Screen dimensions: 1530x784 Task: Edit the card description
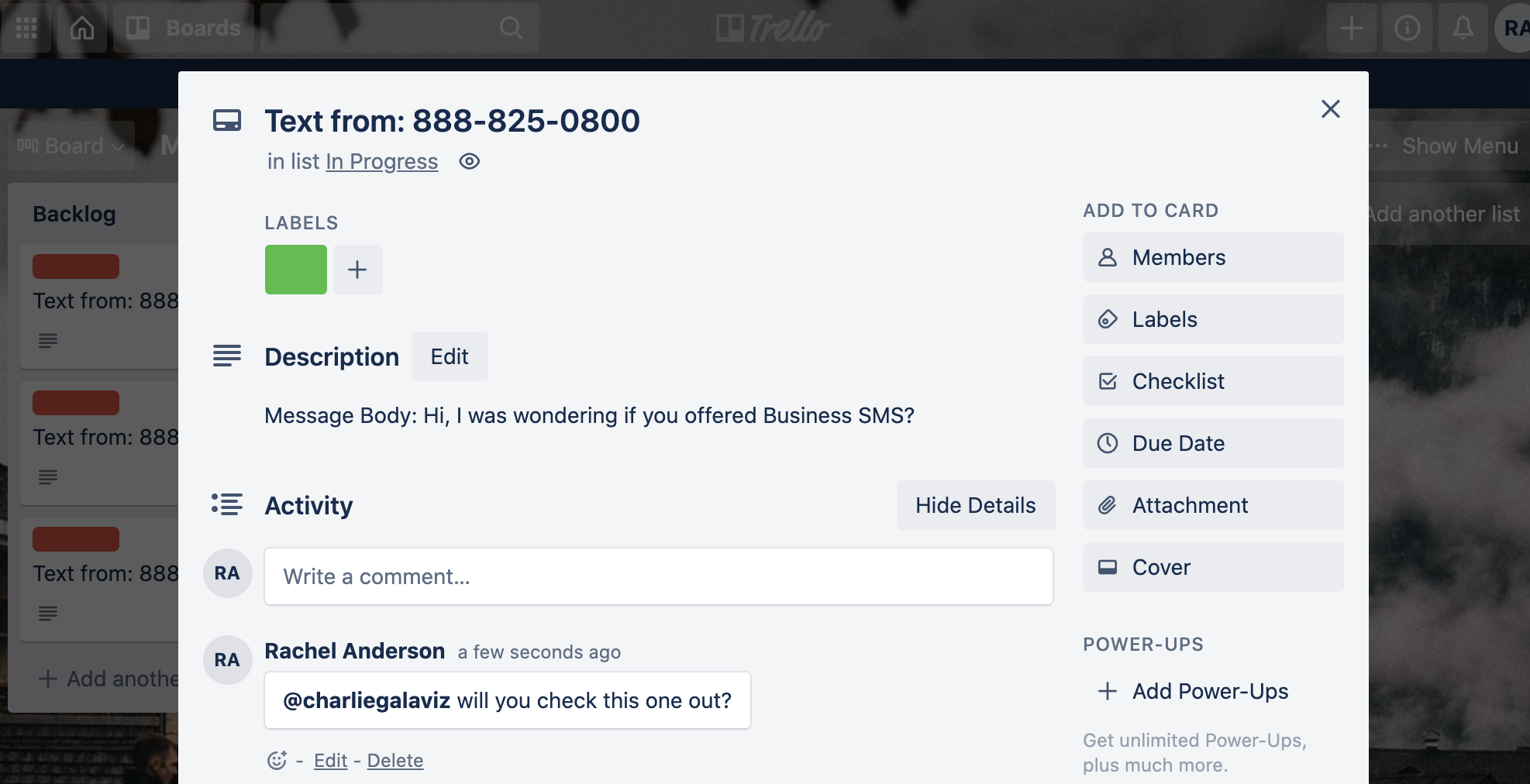point(450,356)
